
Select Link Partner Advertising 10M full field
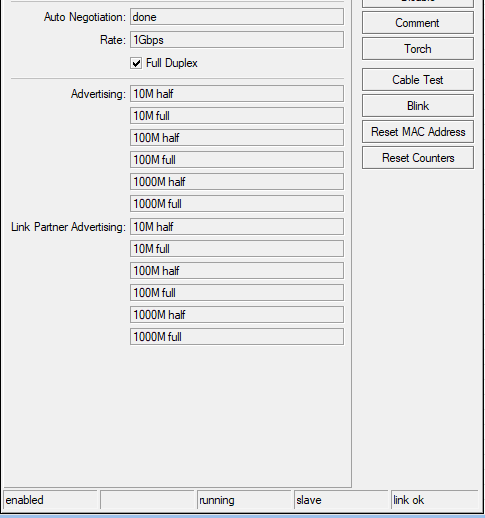237,249
